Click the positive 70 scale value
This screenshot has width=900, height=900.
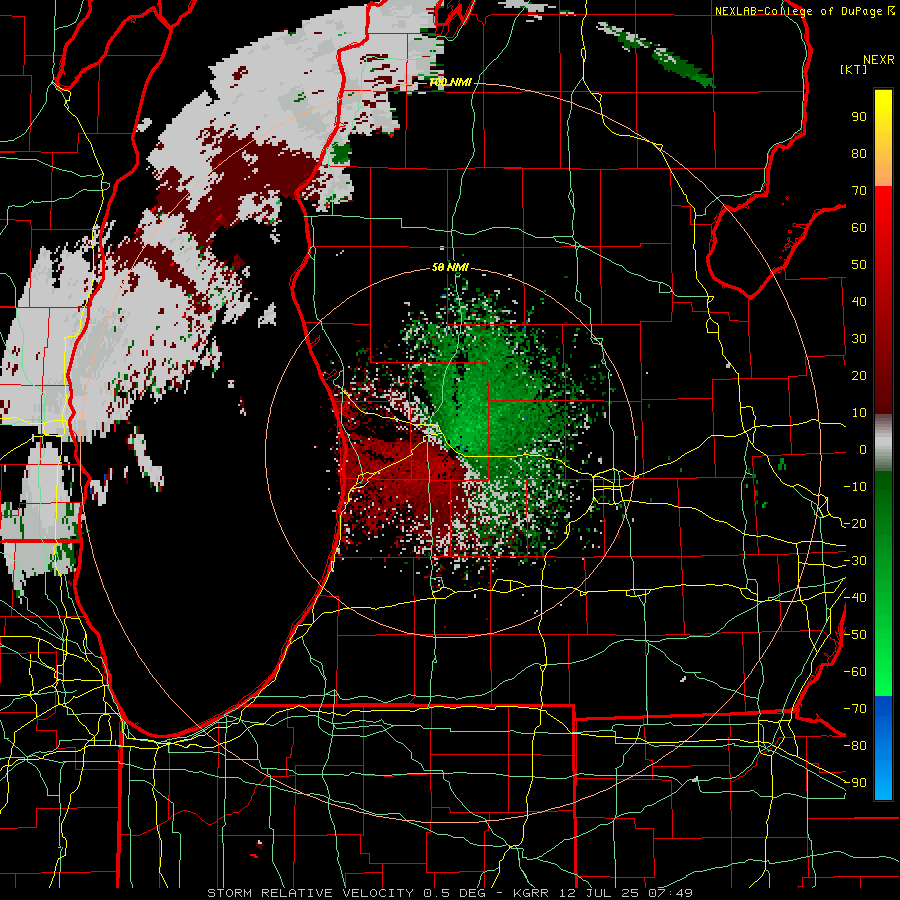[x=859, y=191]
